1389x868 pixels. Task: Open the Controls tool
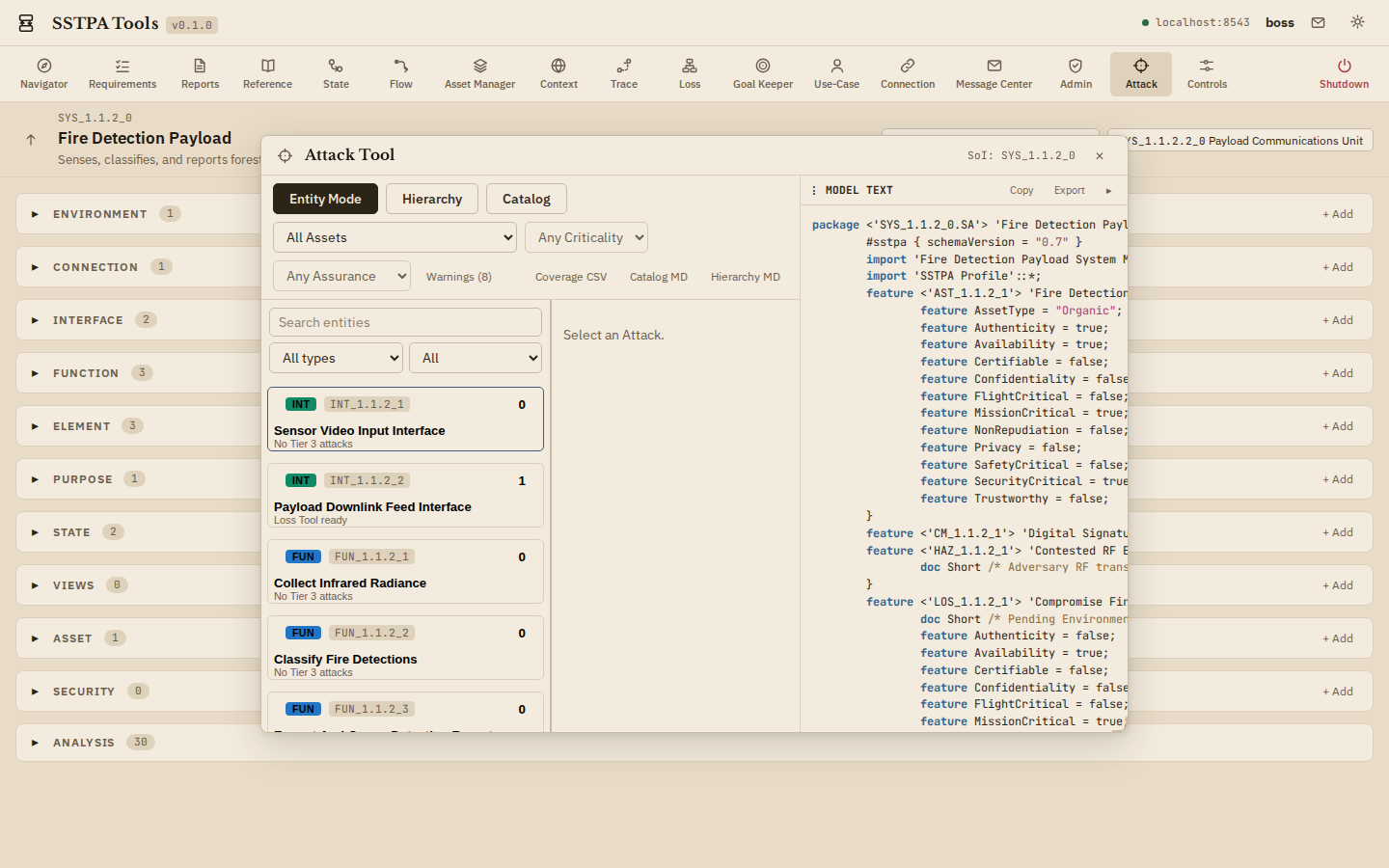click(x=1207, y=73)
